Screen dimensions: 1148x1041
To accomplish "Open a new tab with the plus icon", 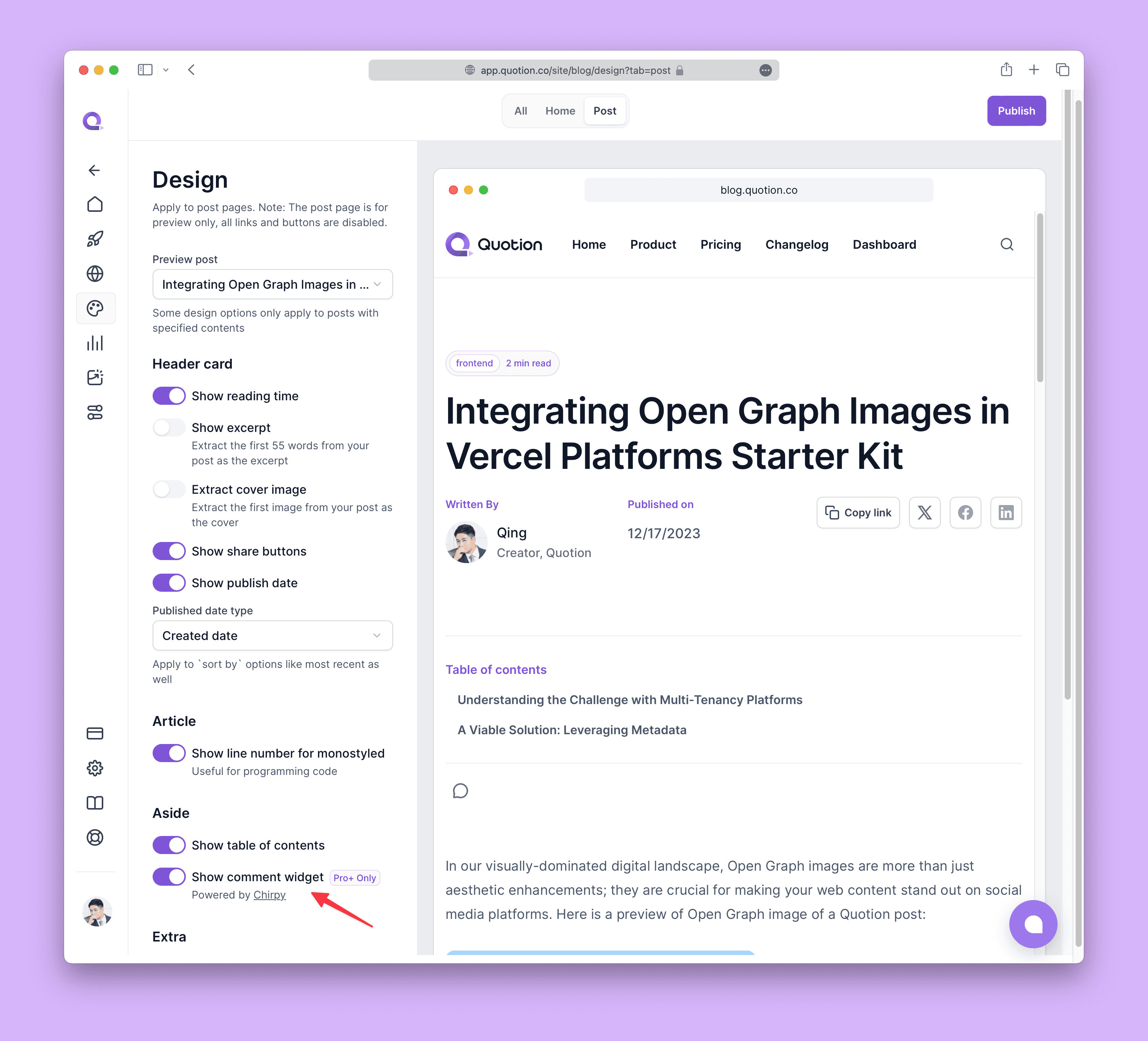I will tap(1034, 69).
